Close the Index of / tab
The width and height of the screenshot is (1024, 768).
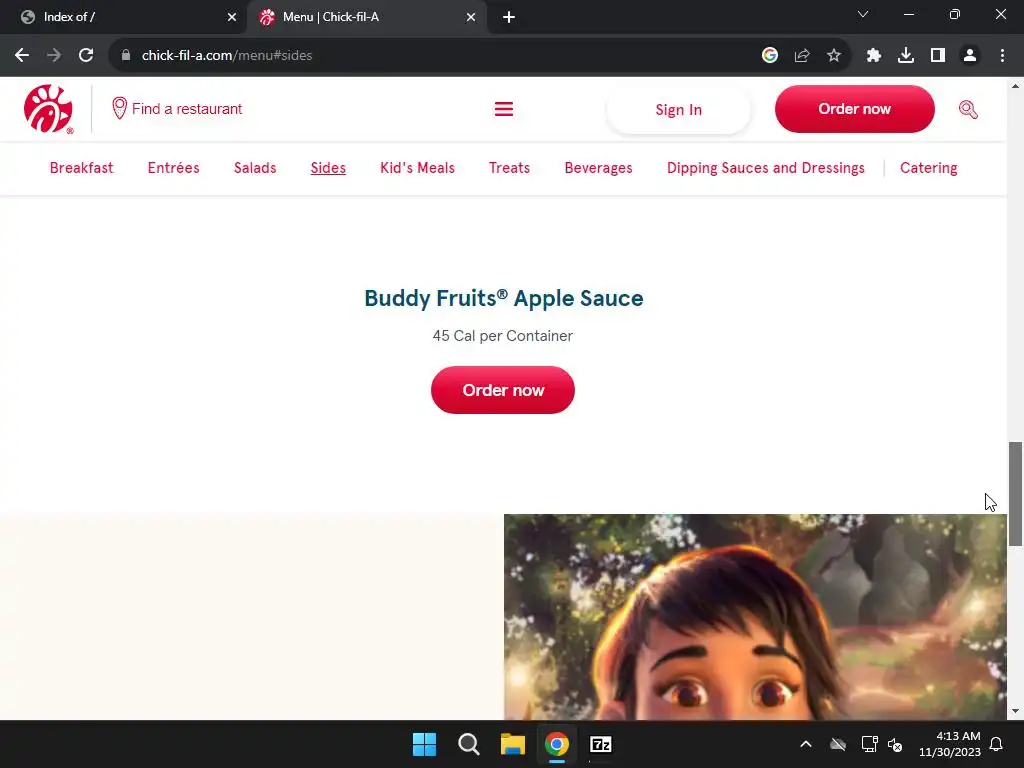click(x=232, y=18)
